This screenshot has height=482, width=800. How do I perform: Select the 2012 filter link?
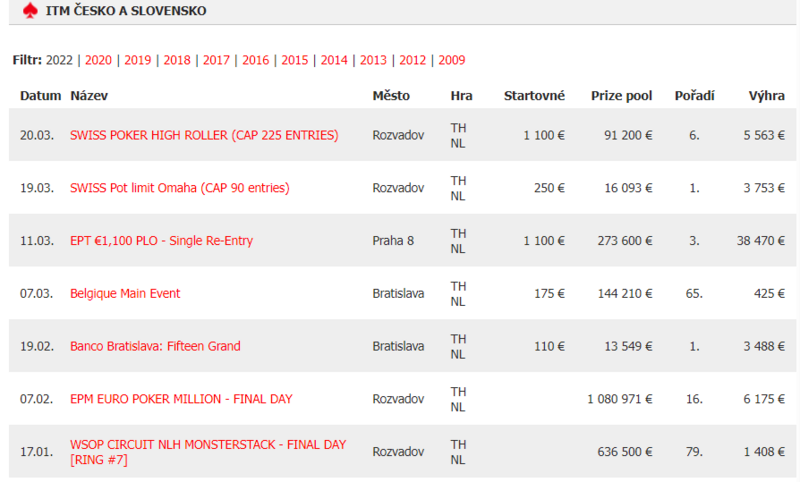coord(412,60)
